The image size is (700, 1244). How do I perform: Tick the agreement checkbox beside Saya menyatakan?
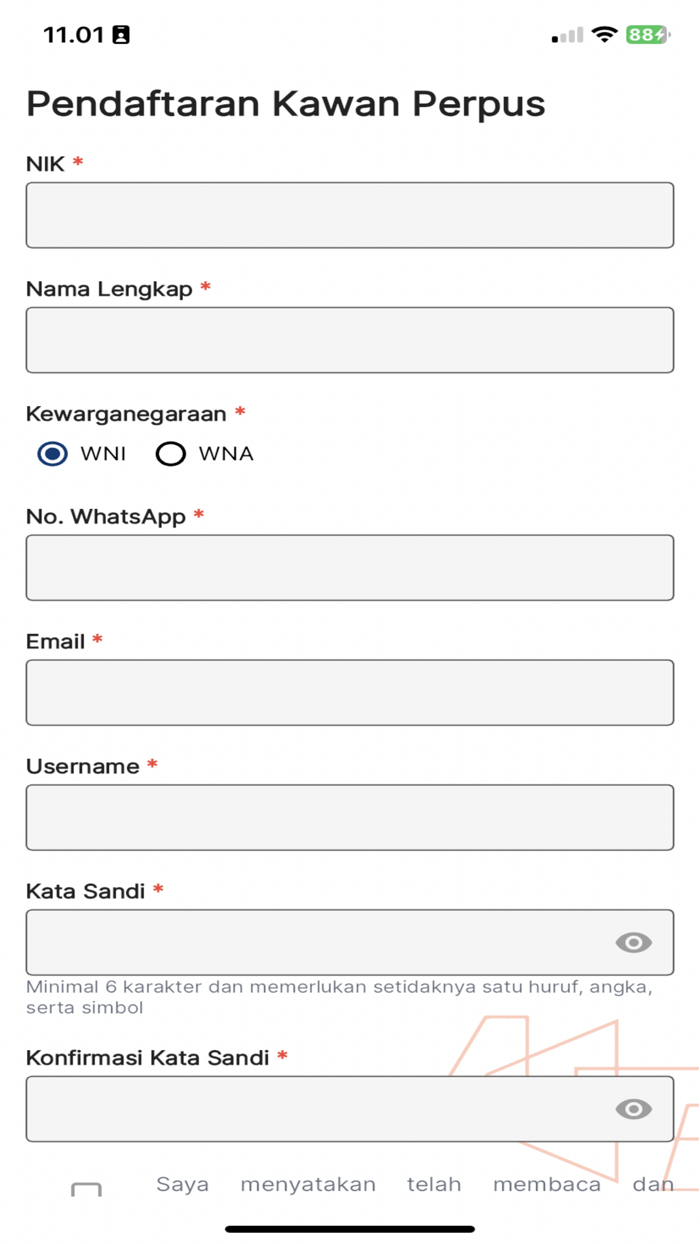[x=87, y=1188]
